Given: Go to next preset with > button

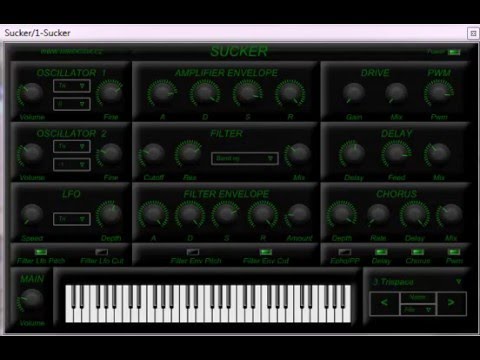Looking at the screenshot, I should (x=451, y=303).
